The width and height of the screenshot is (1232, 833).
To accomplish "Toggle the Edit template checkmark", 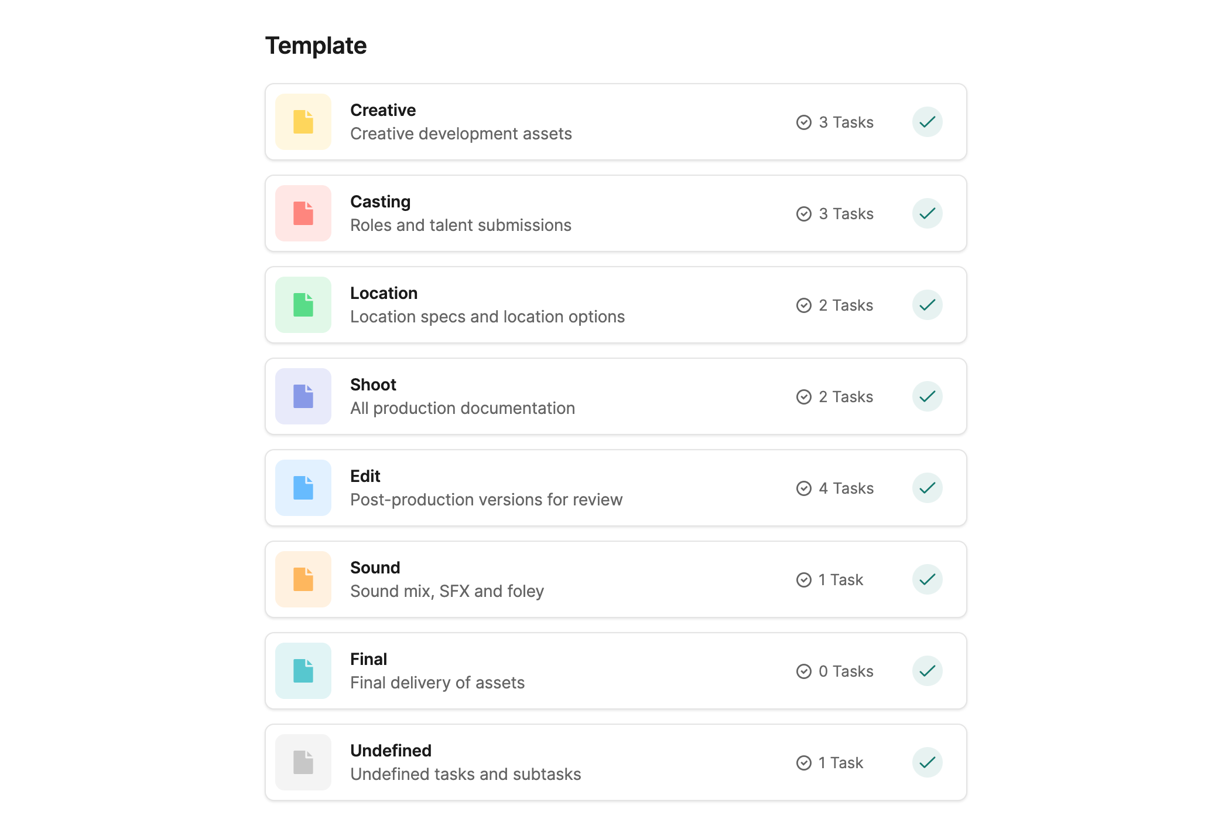I will [x=927, y=488].
